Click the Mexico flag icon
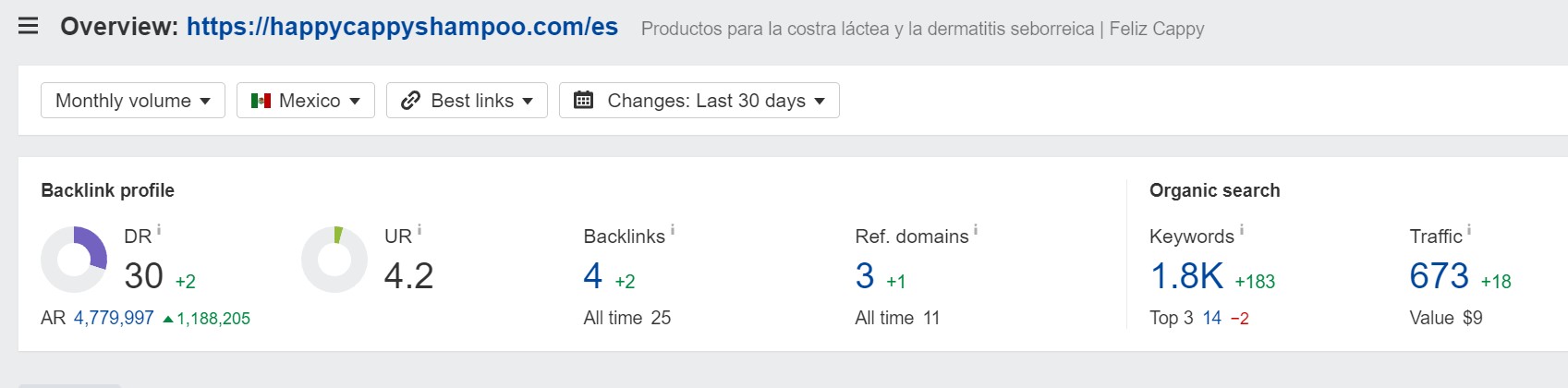Viewport: 1568px width, 388px height. [261, 101]
